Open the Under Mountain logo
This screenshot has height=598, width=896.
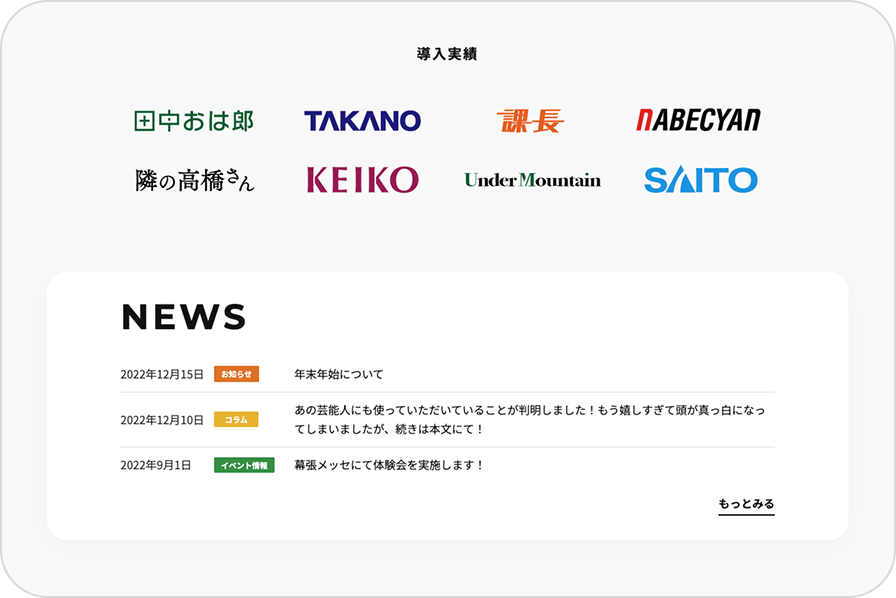click(532, 180)
